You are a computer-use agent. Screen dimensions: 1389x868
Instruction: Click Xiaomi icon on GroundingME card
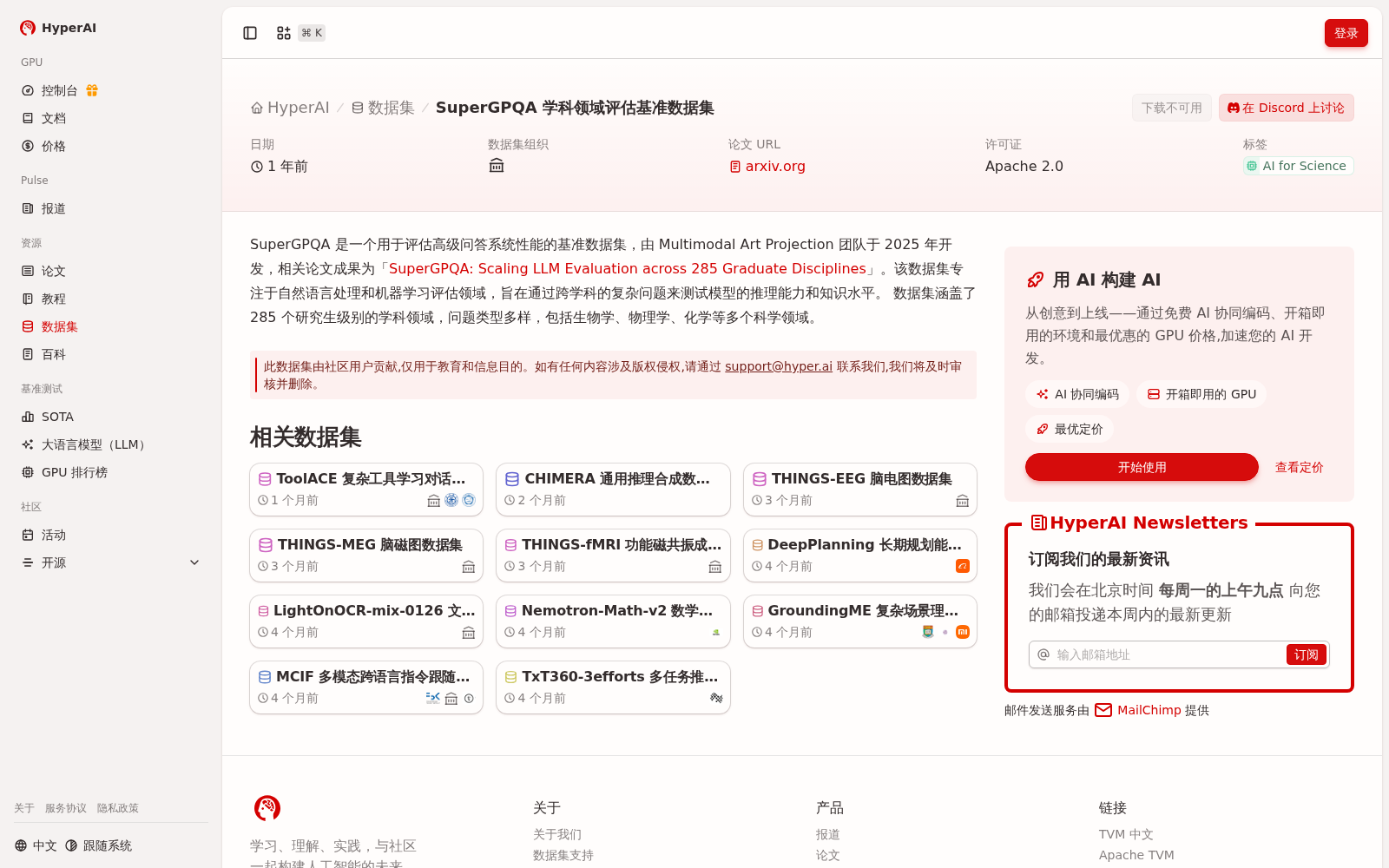(963, 632)
